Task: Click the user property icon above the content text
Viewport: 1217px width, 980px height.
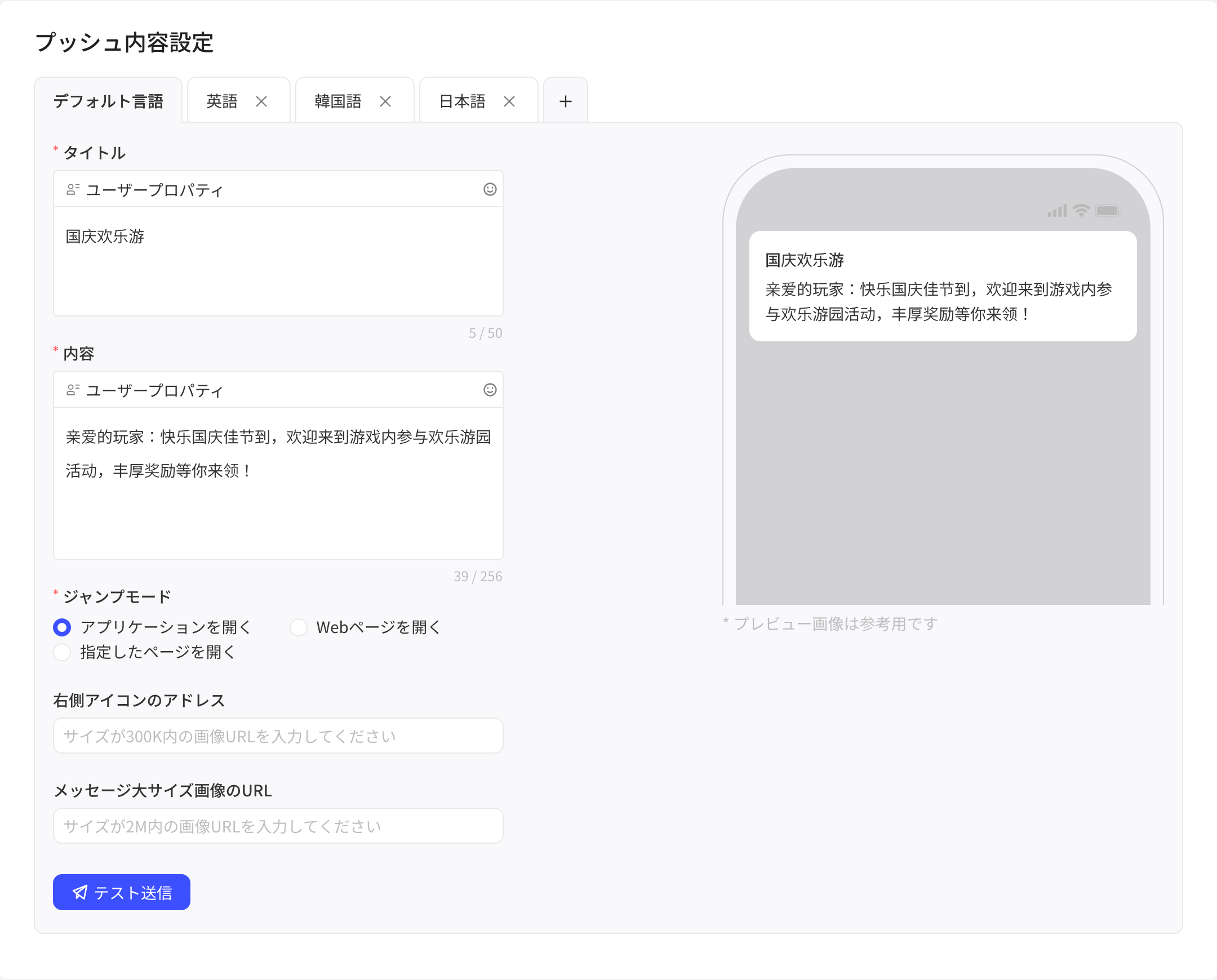Action: (x=73, y=390)
